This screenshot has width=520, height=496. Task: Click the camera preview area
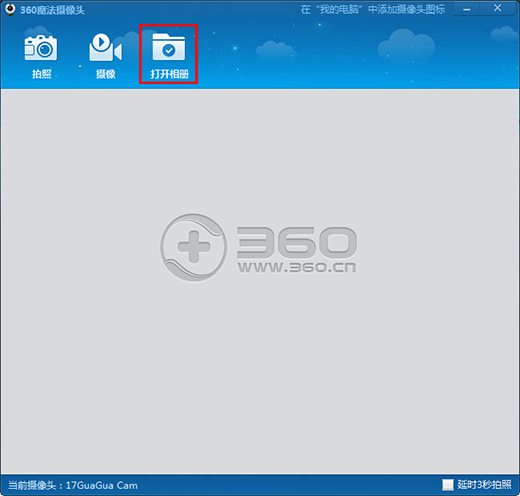tap(260, 281)
